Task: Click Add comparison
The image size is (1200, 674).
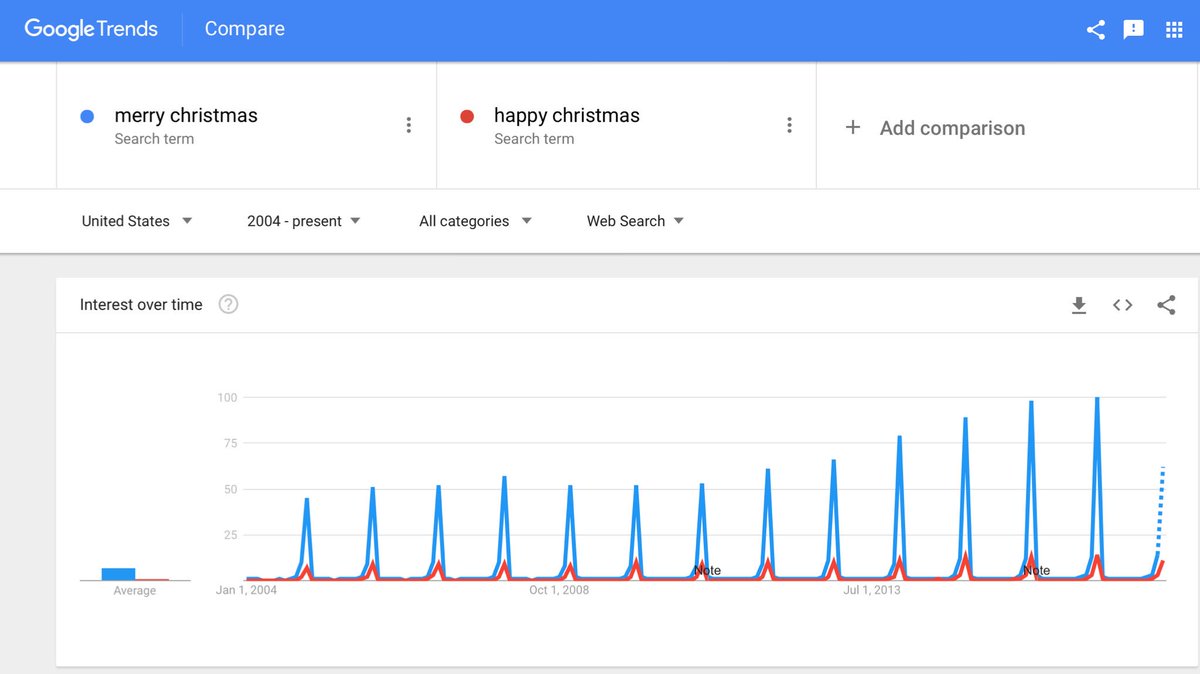Action: (x=935, y=128)
